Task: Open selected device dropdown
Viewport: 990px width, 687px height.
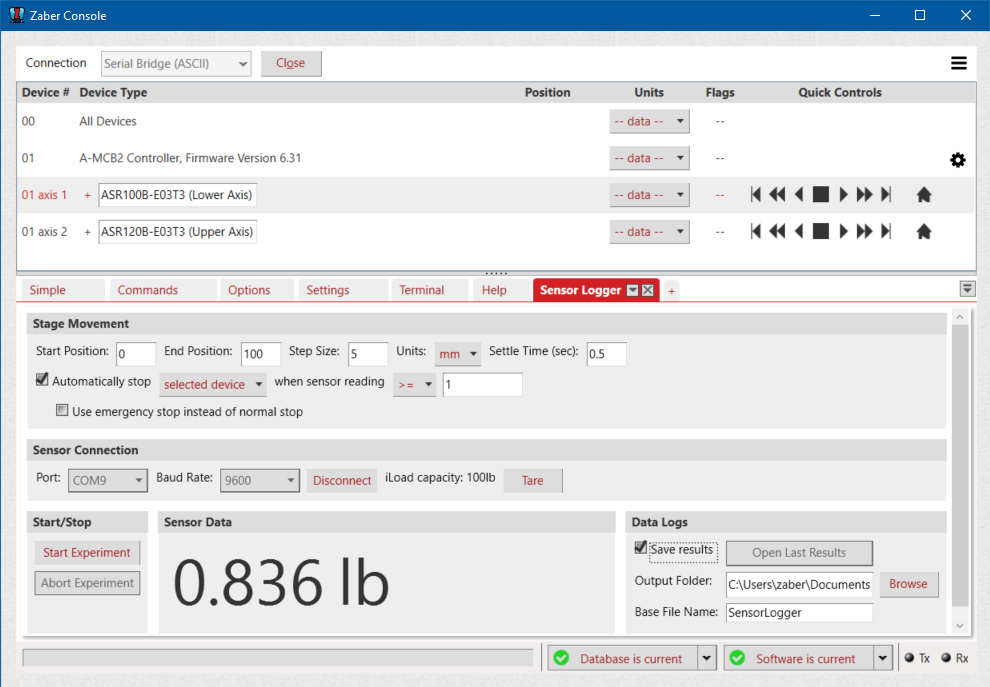Action: click(213, 384)
